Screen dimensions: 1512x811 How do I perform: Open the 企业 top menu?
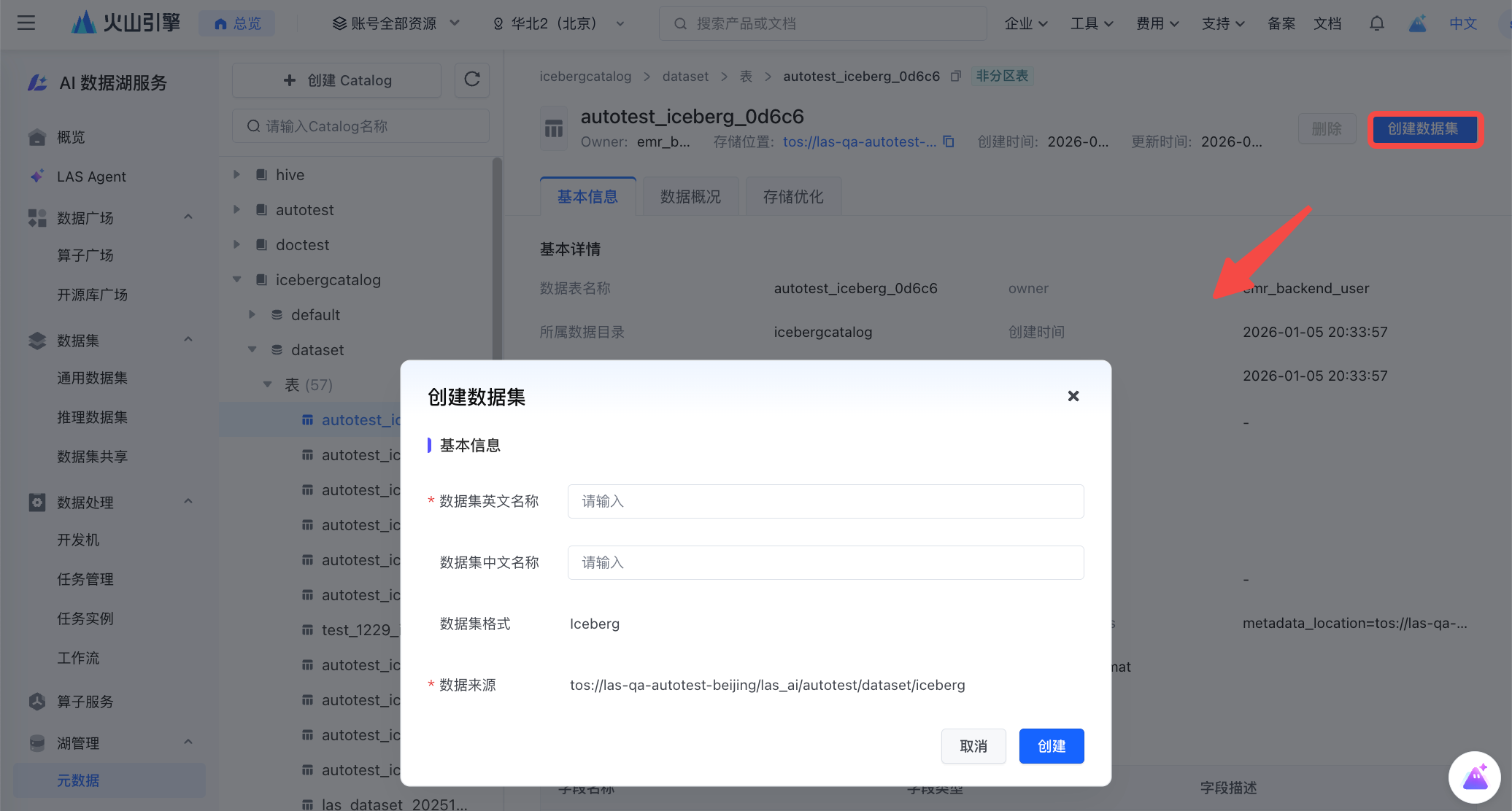(1025, 23)
